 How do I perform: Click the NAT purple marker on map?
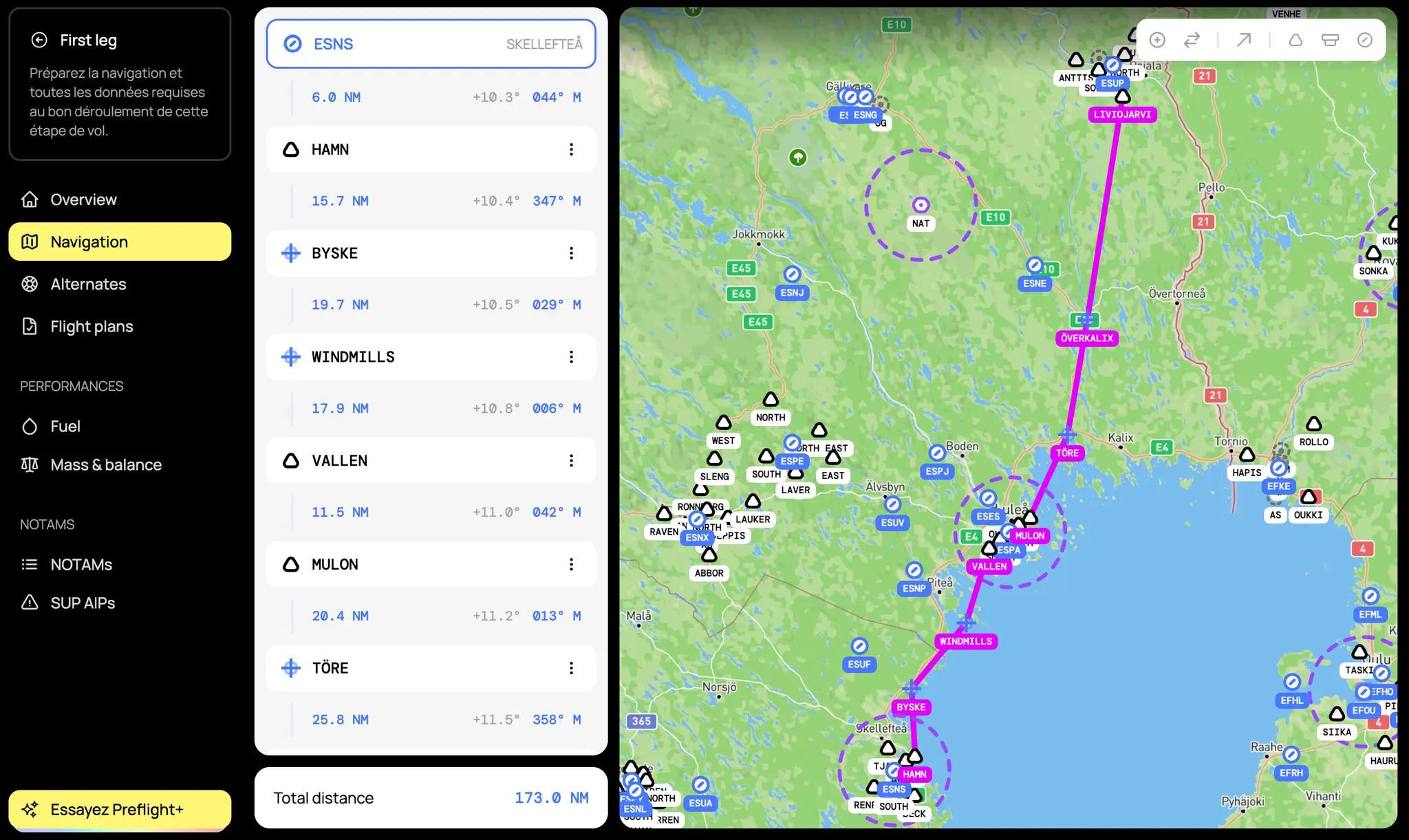click(921, 205)
